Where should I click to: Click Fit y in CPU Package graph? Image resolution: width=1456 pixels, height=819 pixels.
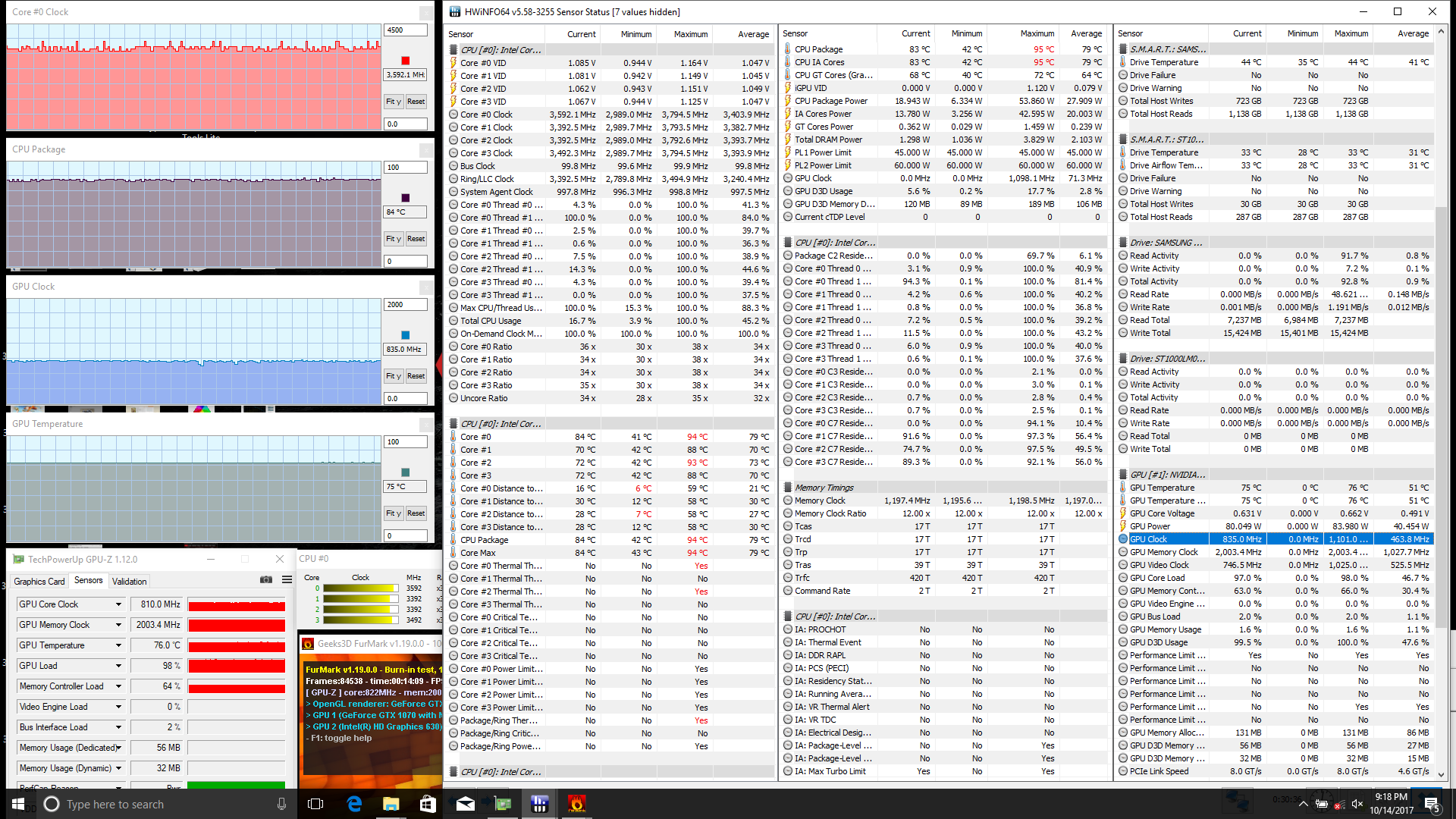click(x=393, y=239)
